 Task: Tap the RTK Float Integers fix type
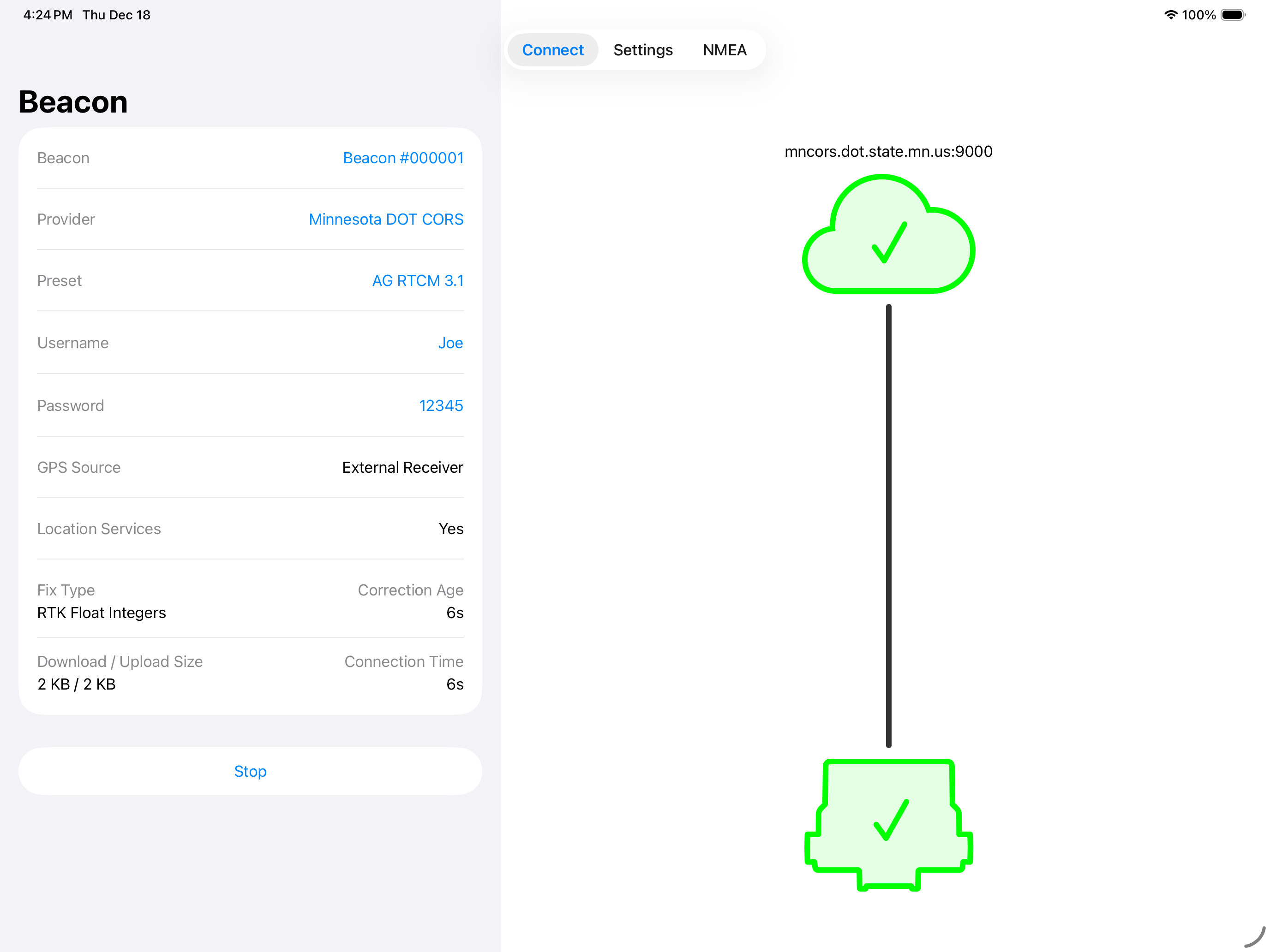point(102,613)
